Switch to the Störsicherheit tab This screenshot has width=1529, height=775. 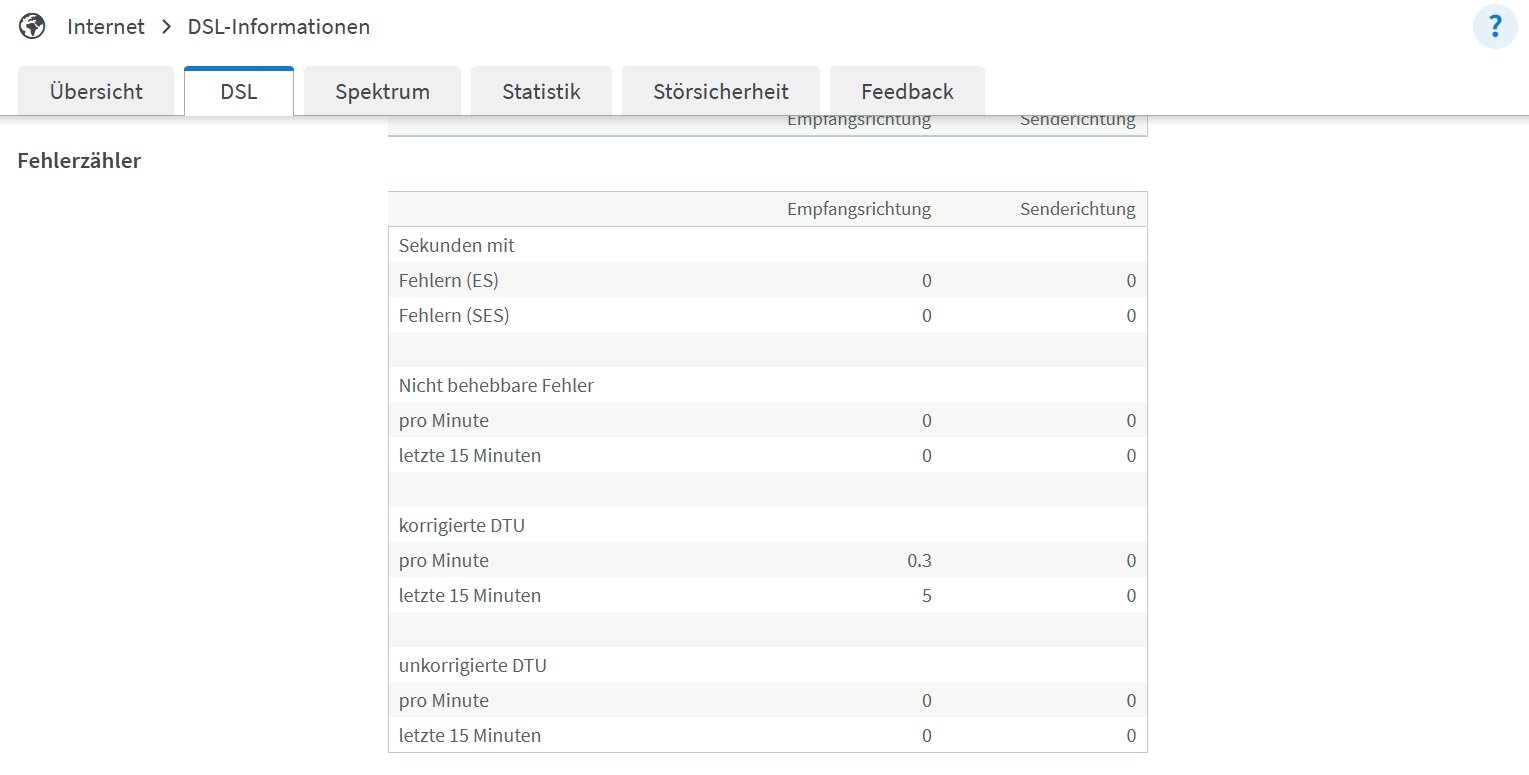[720, 92]
